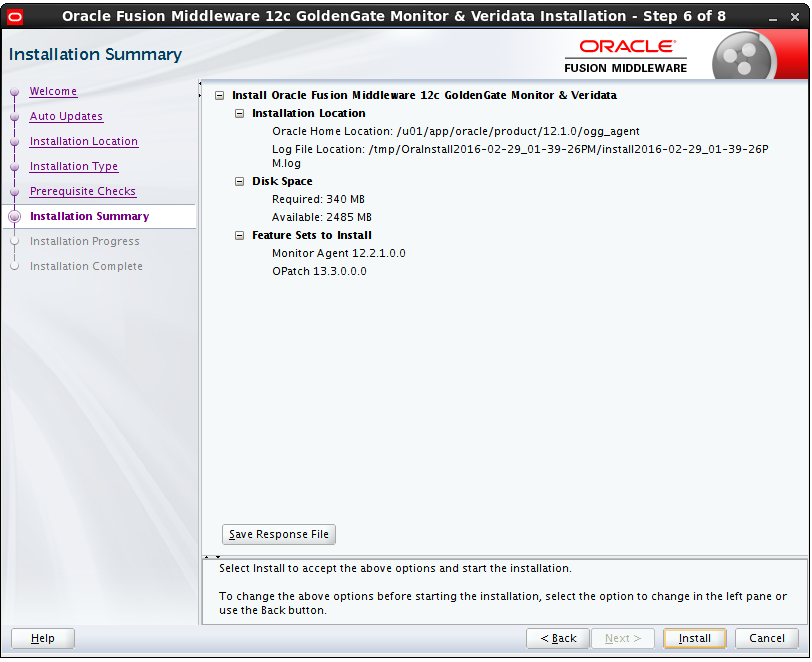The image size is (812, 662).
Task: Click the Welcome step bullet icon
Action: (x=14, y=92)
